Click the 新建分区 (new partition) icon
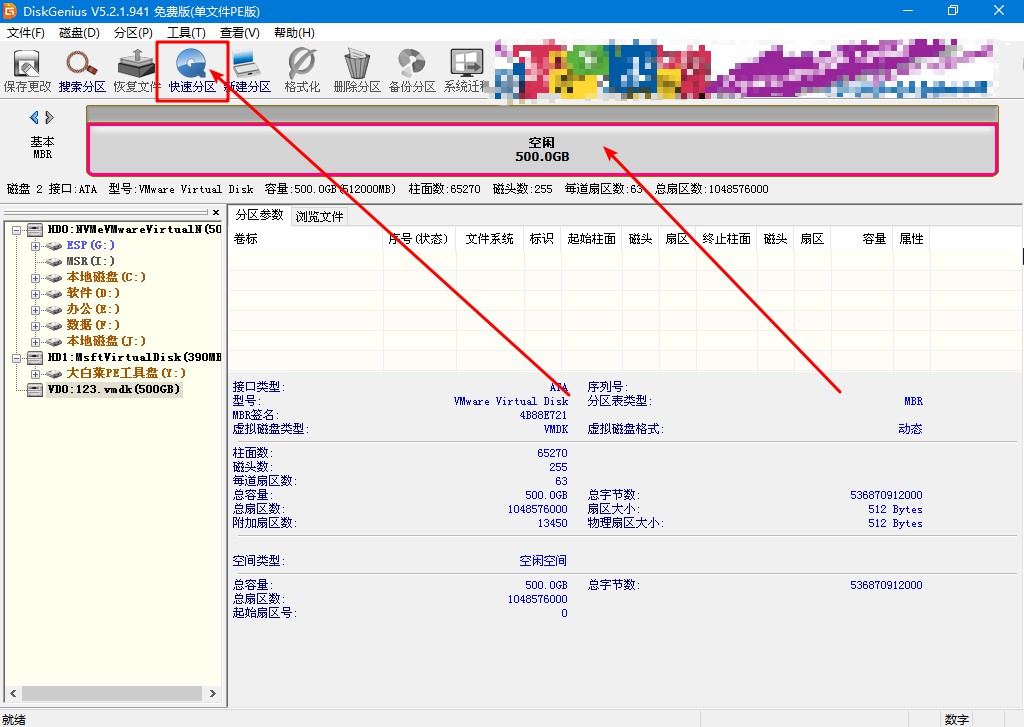 coord(246,67)
